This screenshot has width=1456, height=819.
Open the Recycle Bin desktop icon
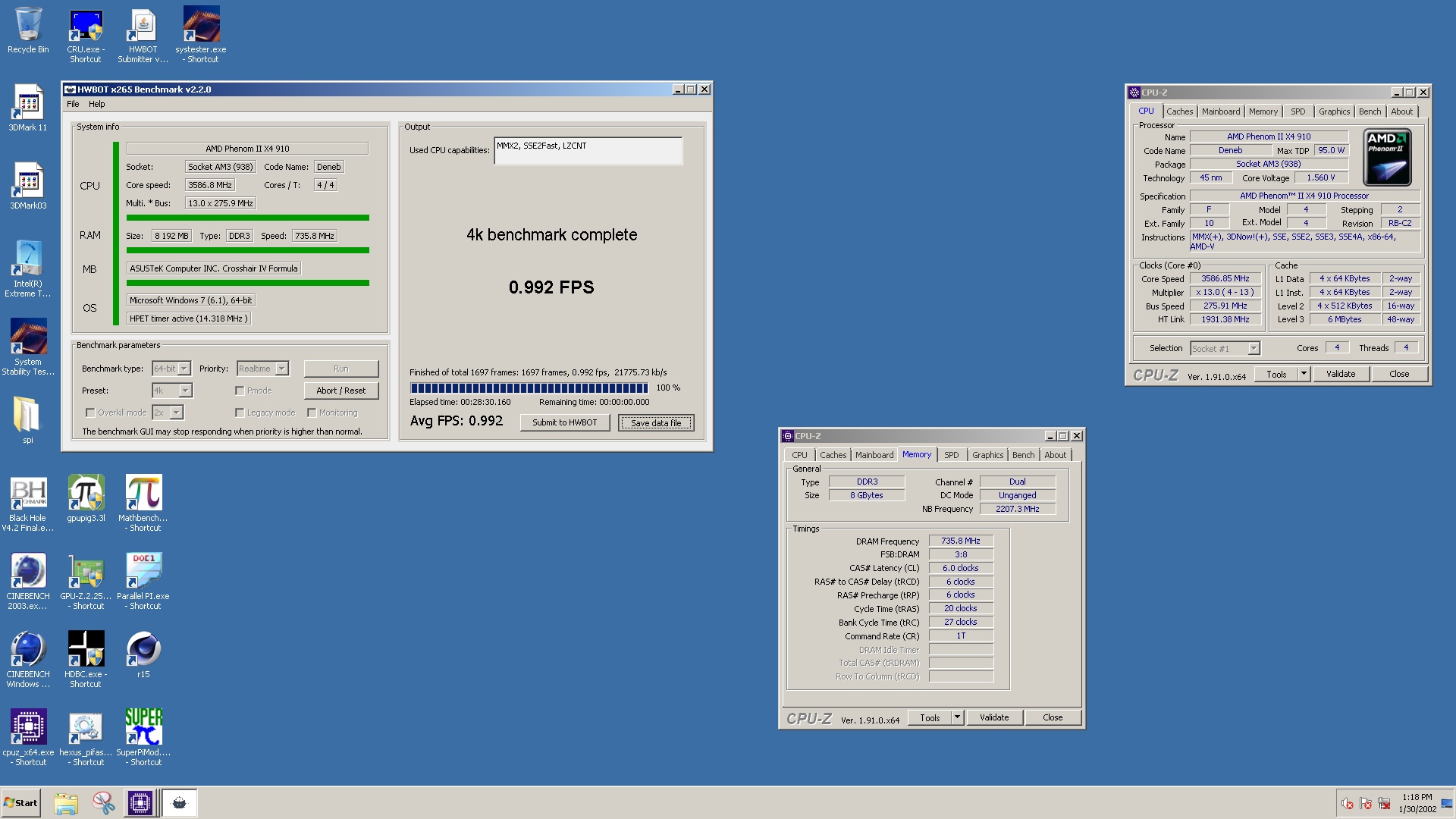(28, 30)
